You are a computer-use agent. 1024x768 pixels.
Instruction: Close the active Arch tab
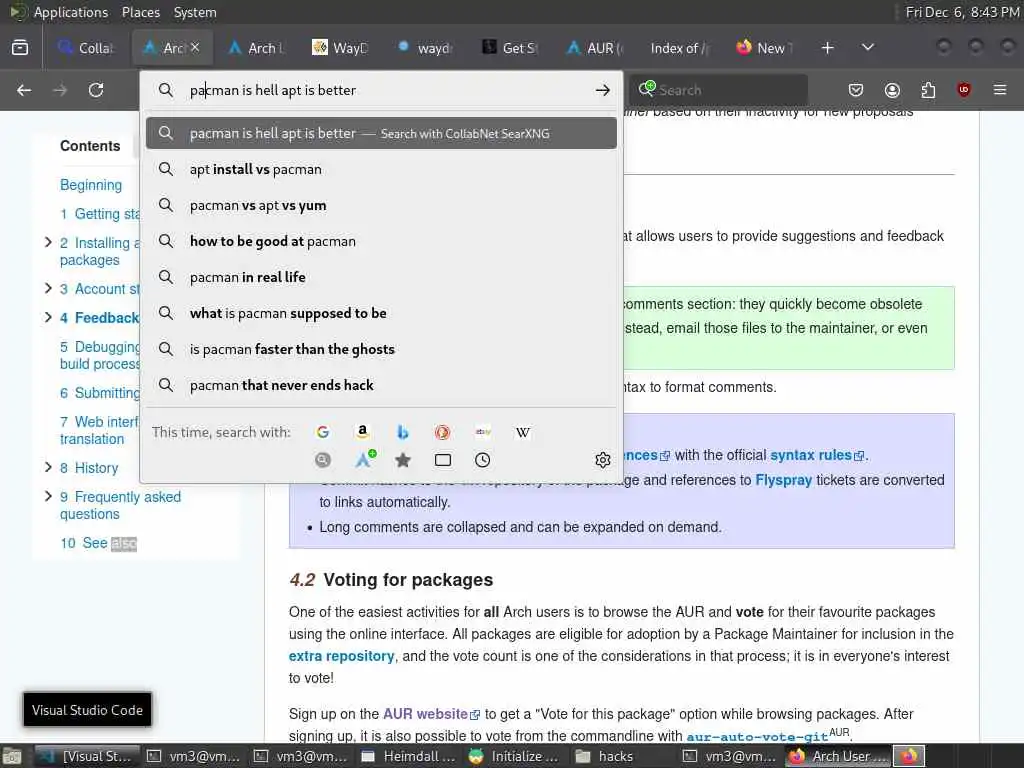click(195, 47)
